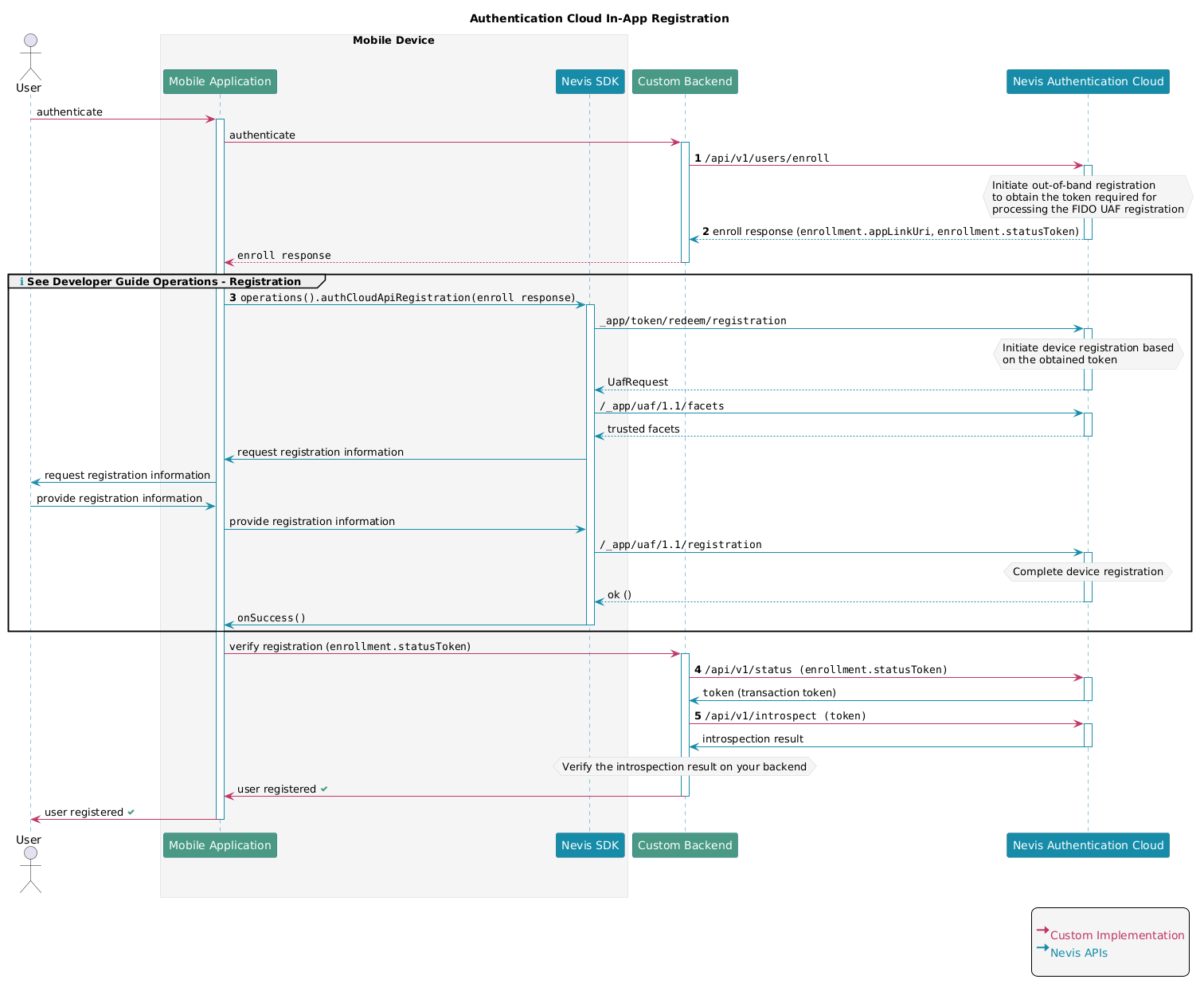Select the top Mobile Application participant box
Screen dimensions: 1204x991
[x=220, y=81]
